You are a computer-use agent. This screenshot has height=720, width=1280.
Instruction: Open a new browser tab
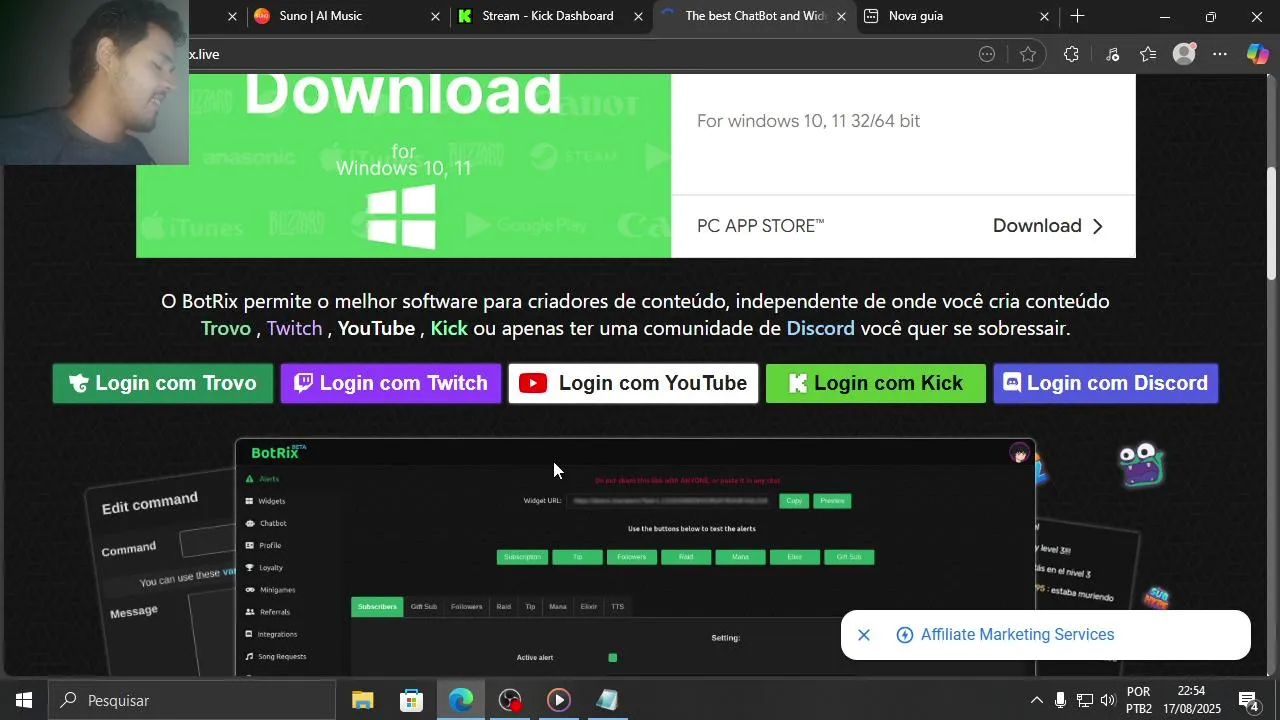click(x=1077, y=16)
